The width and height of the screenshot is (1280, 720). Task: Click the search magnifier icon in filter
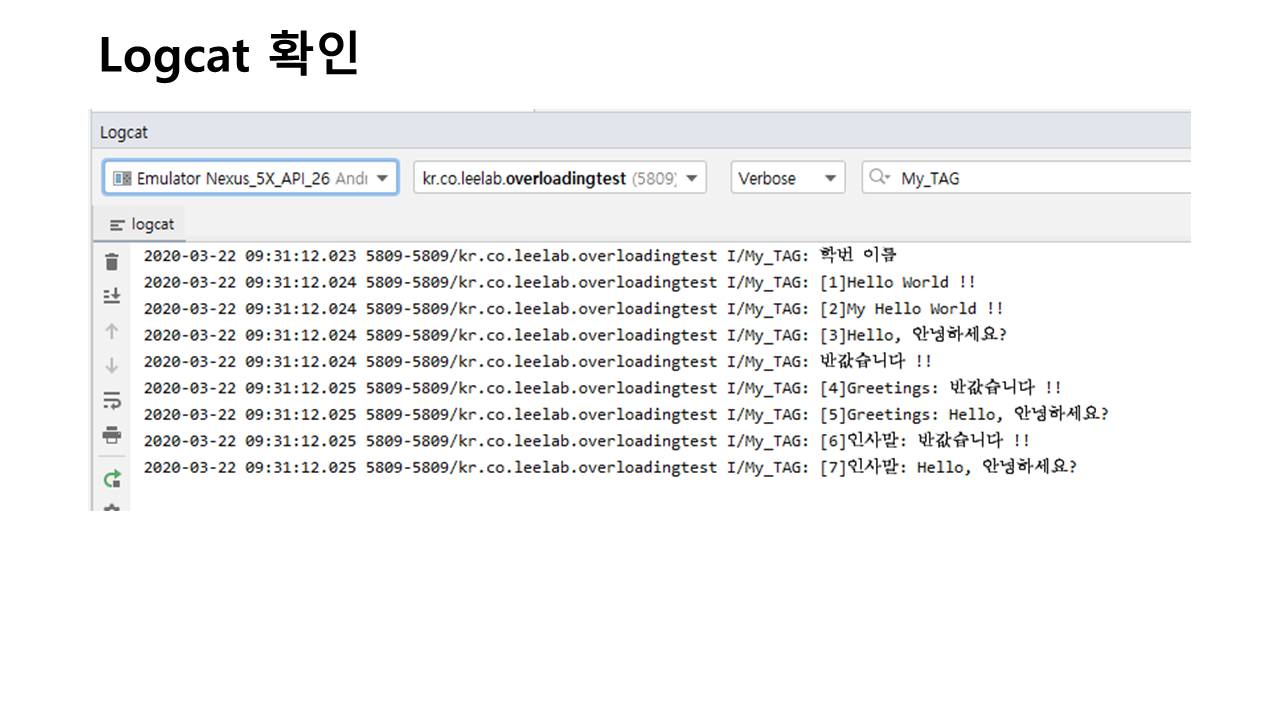[x=879, y=178]
